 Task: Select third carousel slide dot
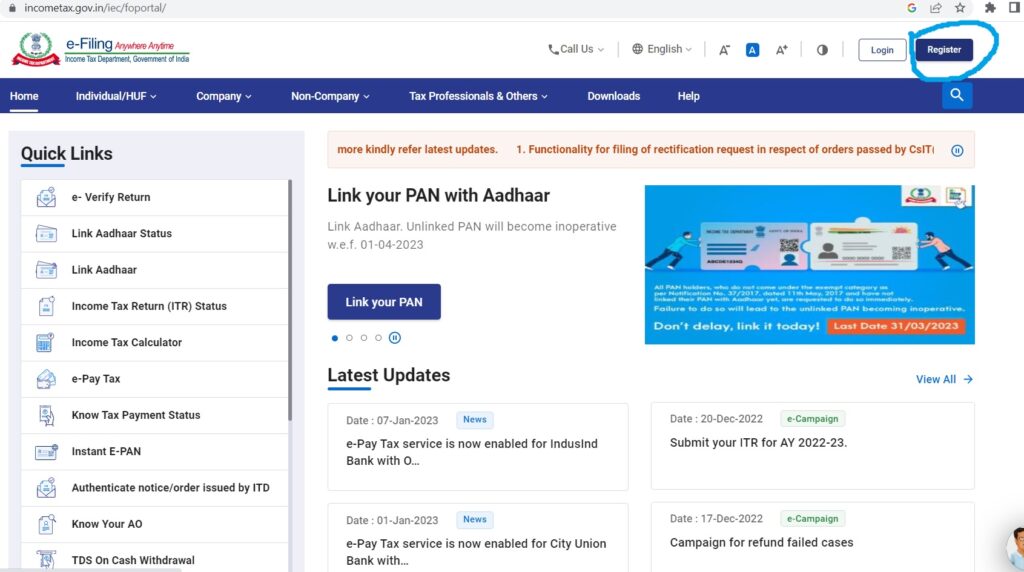(x=364, y=338)
